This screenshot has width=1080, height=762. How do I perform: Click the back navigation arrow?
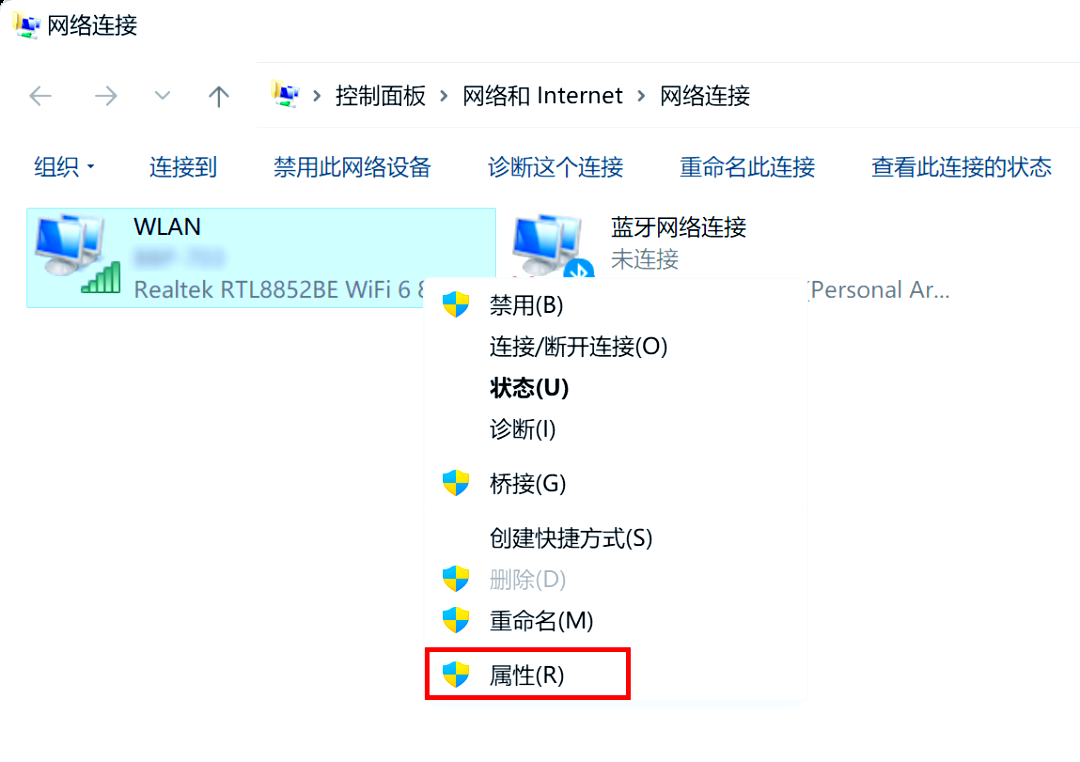(40, 96)
